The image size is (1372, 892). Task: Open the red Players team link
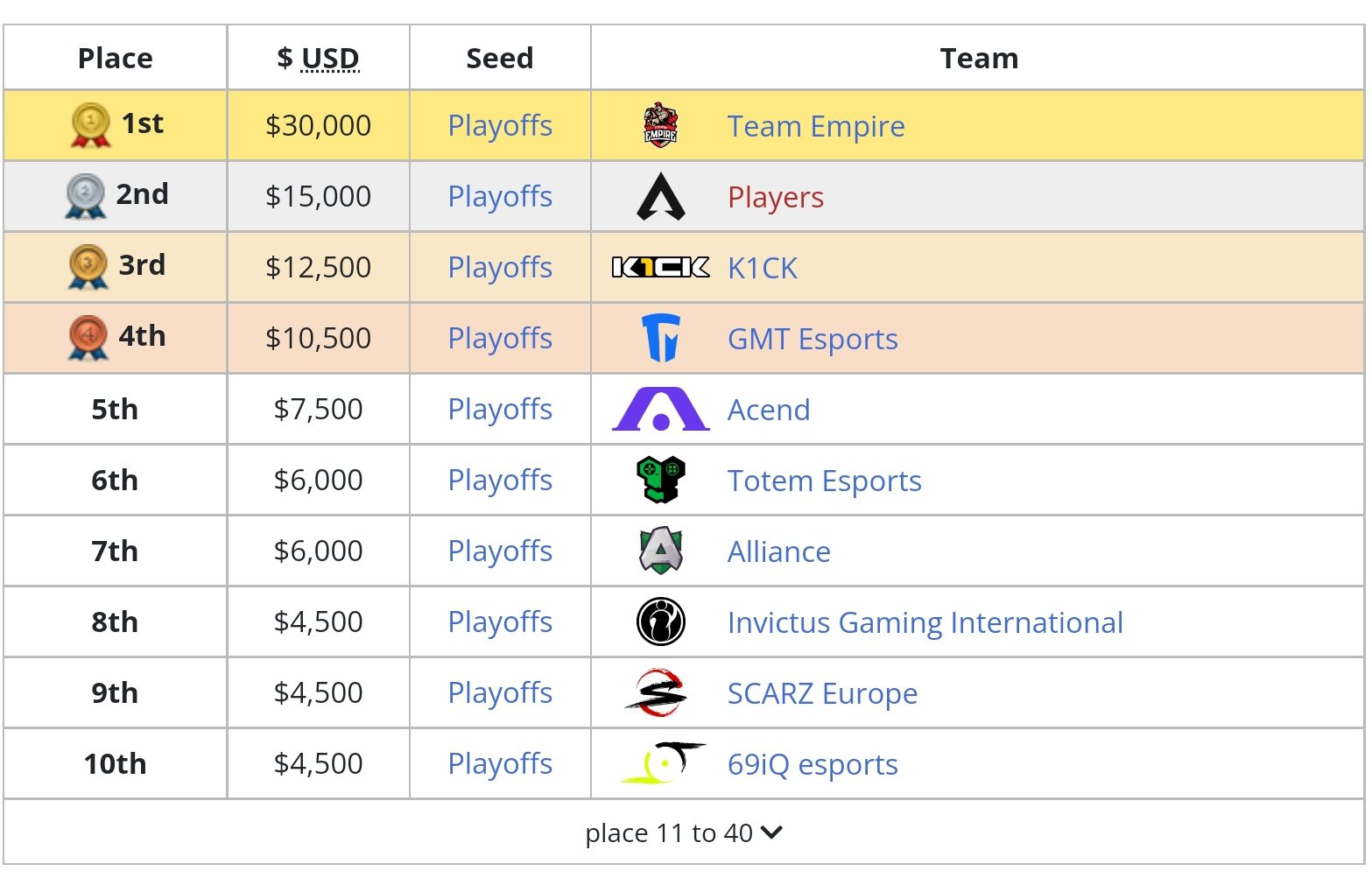[776, 197]
